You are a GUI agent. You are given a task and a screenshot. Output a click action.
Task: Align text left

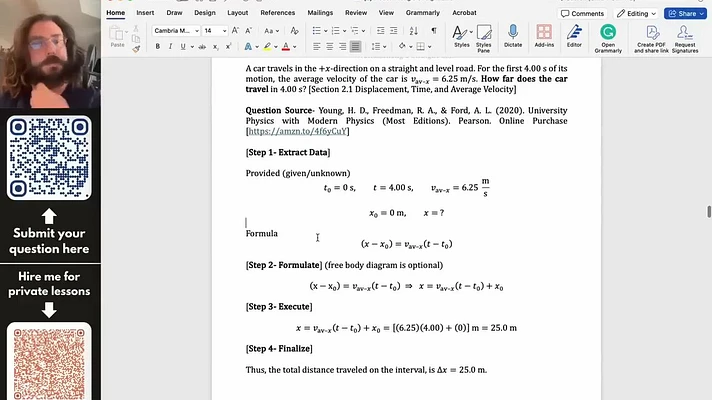[316, 46]
